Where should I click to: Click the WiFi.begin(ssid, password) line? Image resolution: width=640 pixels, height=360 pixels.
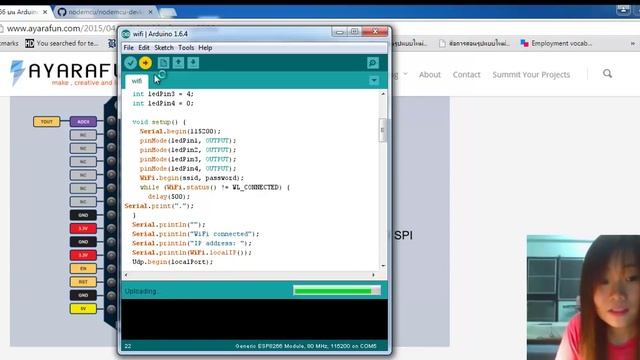[x=191, y=178]
